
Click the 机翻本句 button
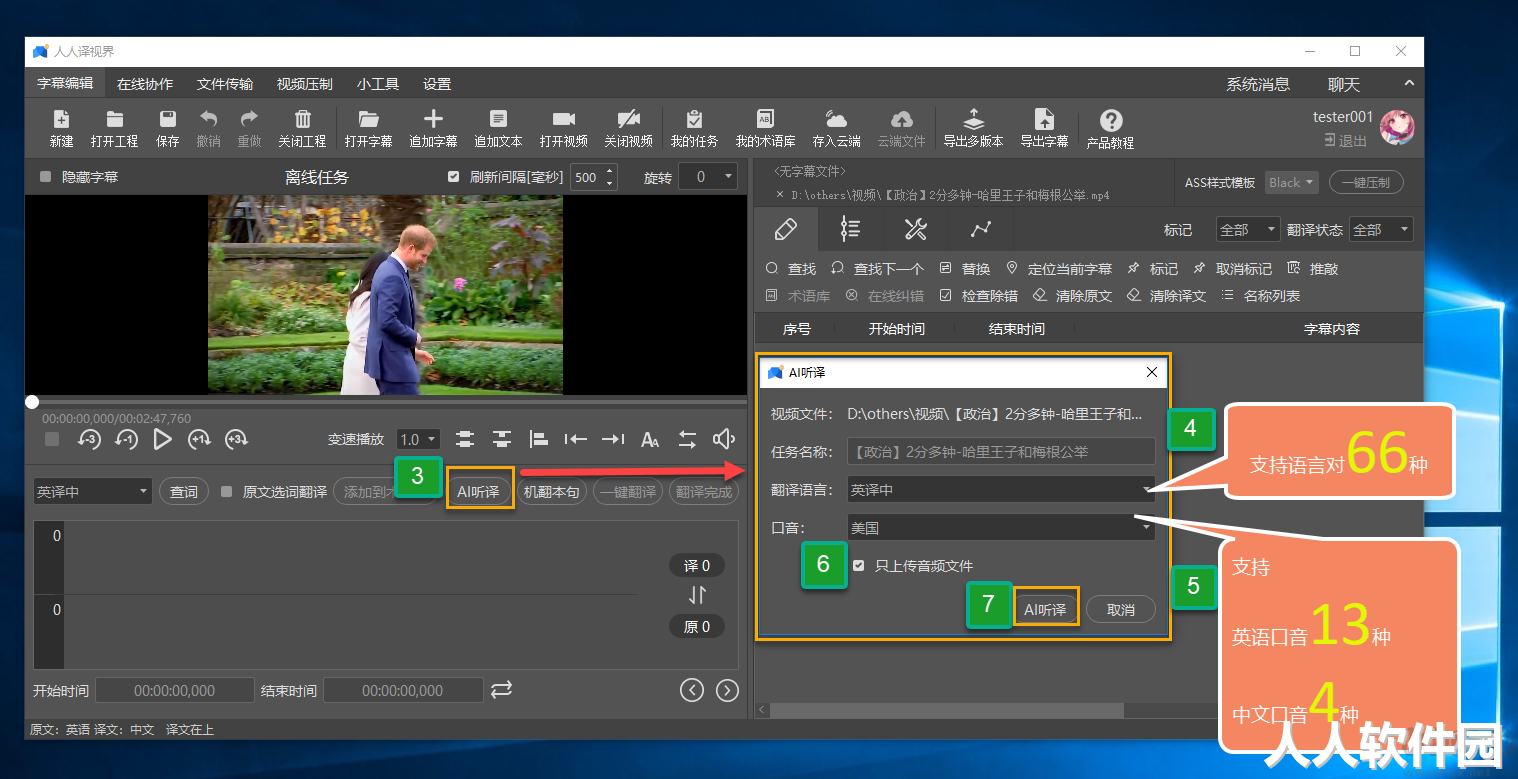click(552, 491)
